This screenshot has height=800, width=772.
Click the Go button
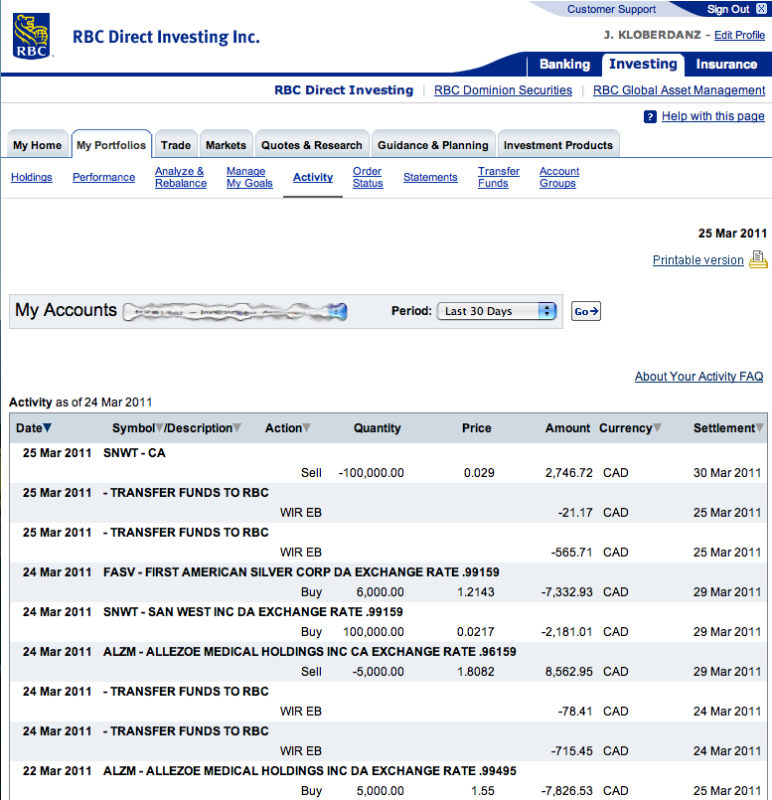[x=586, y=311]
